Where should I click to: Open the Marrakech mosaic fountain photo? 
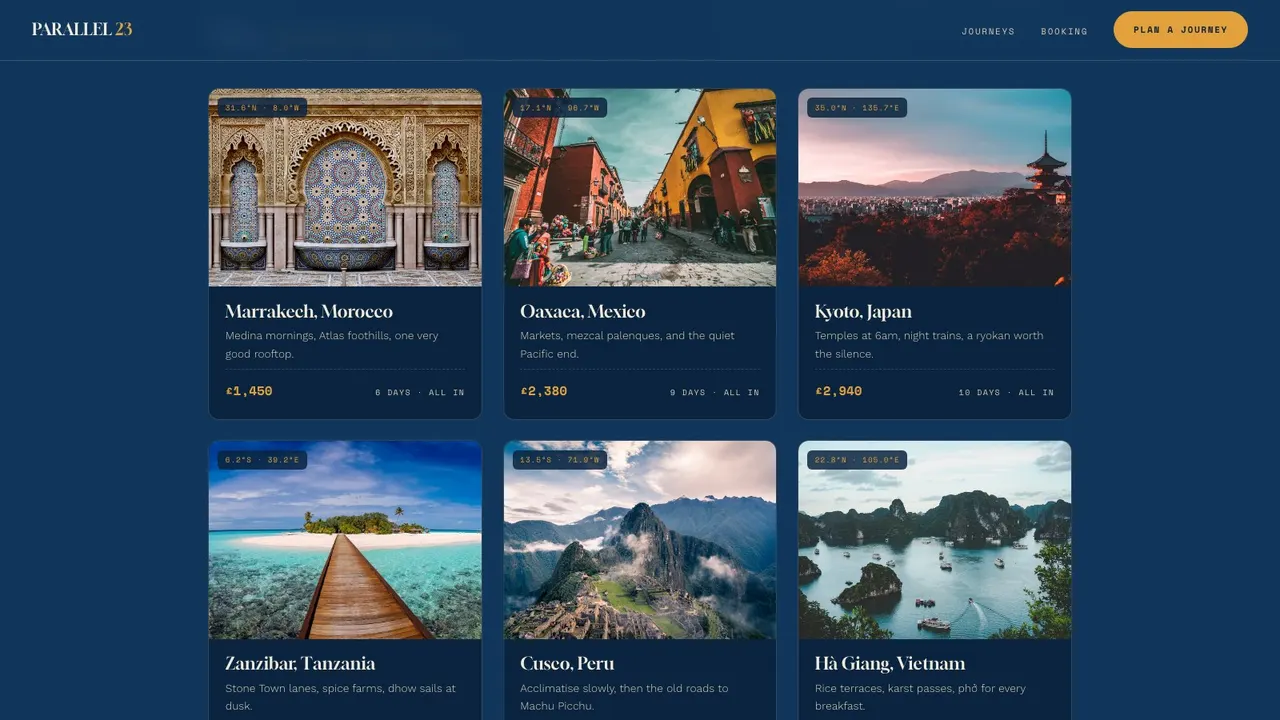point(345,188)
